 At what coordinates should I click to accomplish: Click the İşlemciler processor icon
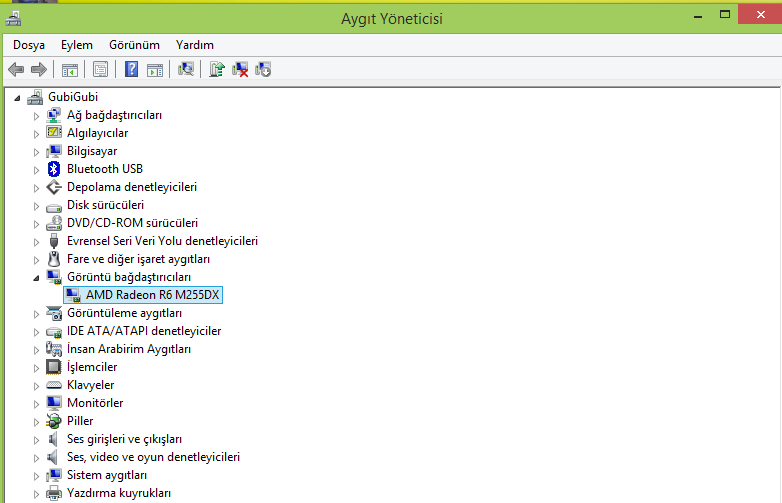coord(54,367)
